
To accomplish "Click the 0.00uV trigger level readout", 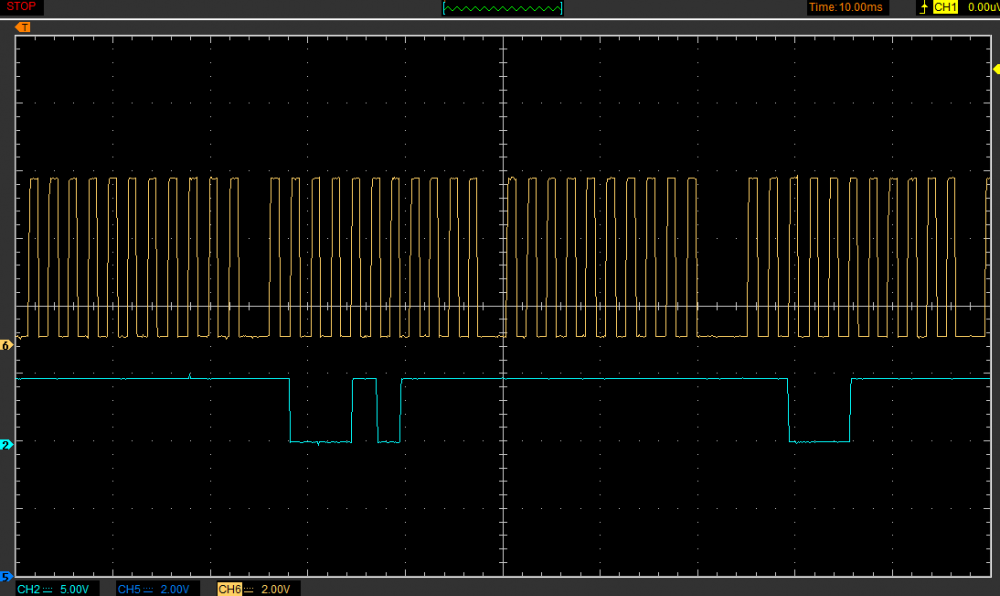I will [x=983, y=8].
